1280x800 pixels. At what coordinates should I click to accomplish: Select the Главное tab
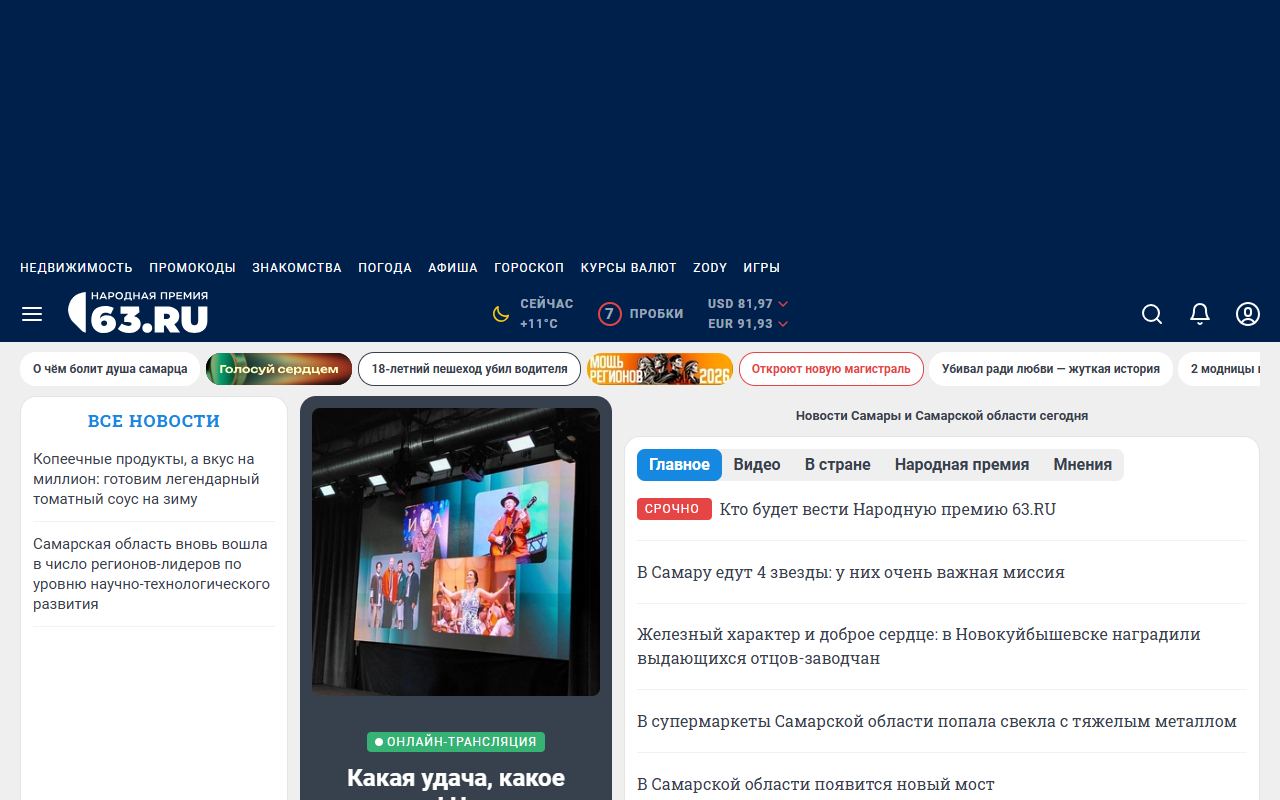(679, 465)
